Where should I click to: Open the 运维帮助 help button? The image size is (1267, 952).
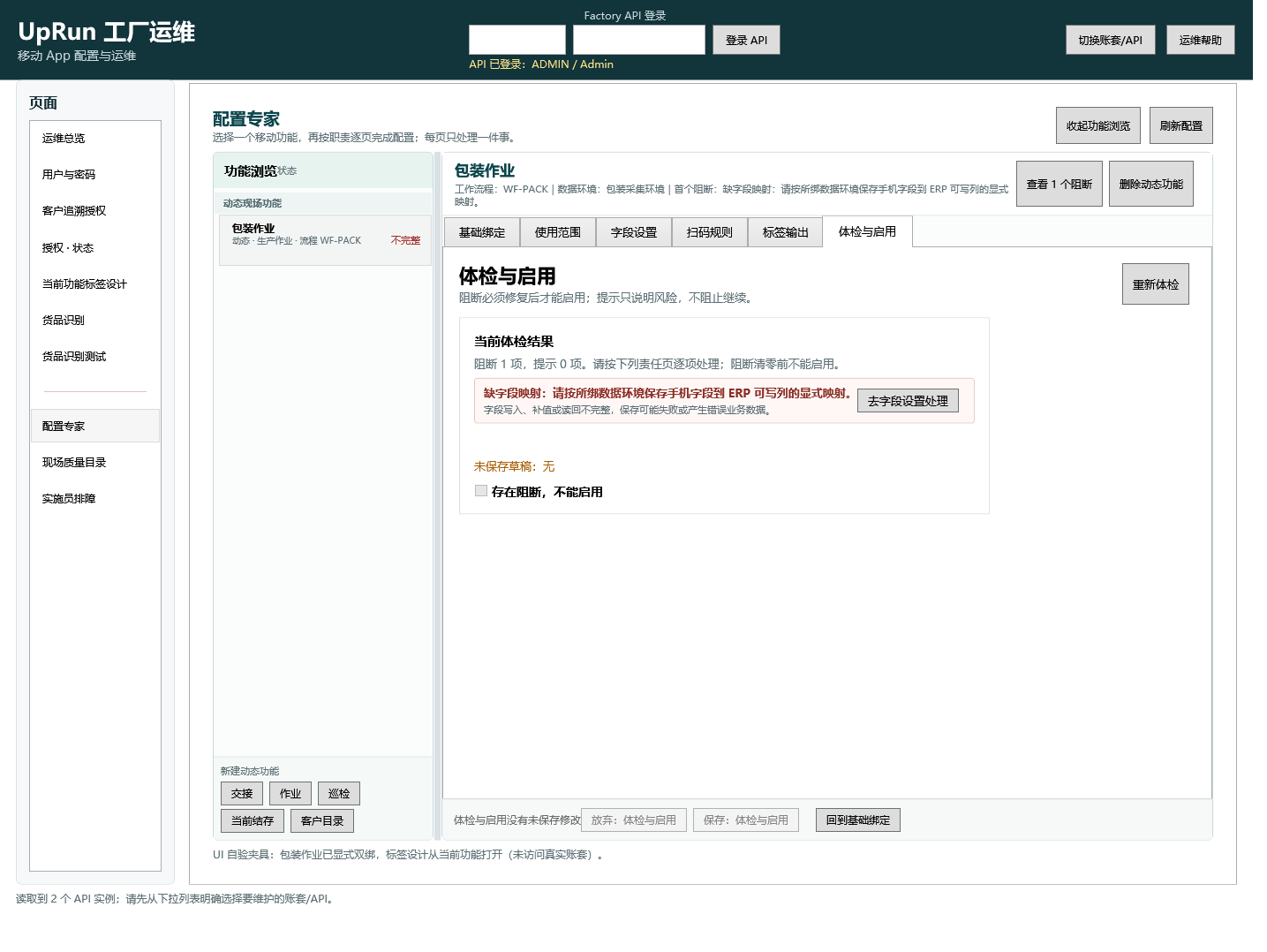[1201, 40]
